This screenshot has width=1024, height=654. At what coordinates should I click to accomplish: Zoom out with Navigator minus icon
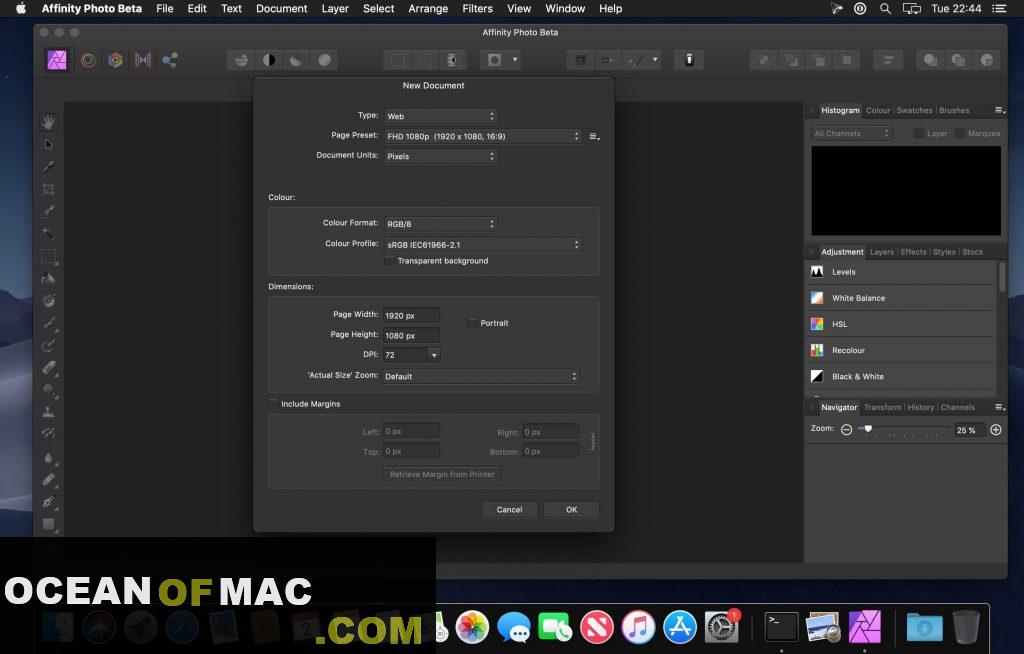click(x=846, y=429)
